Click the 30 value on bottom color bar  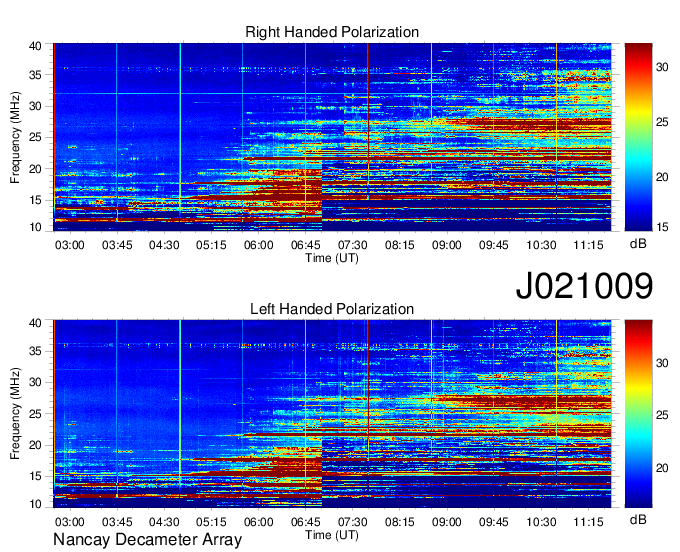pyautogui.click(x=662, y=363)
